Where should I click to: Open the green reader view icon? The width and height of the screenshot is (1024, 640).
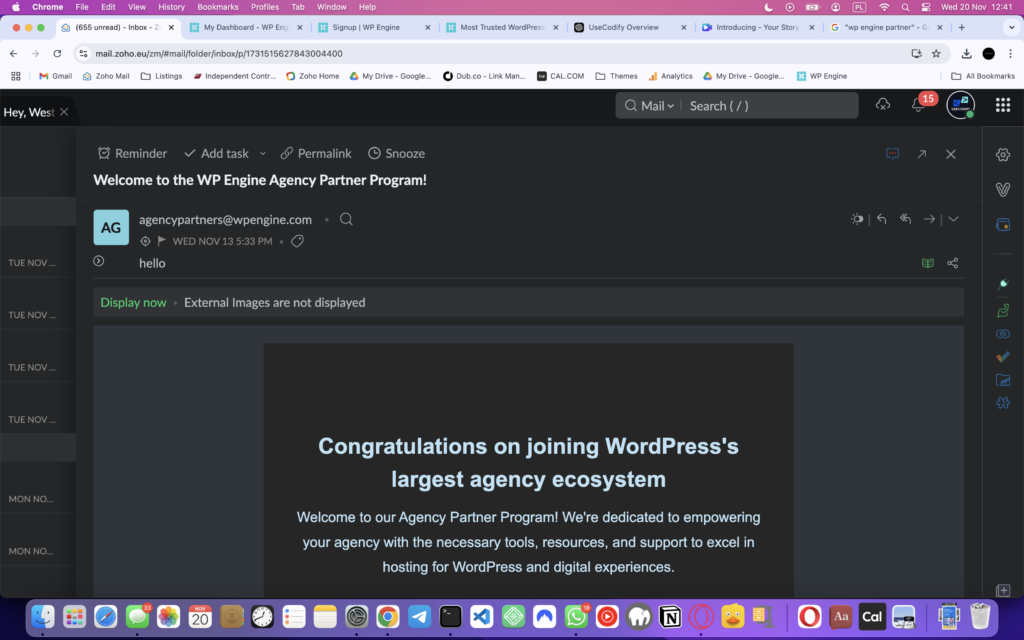(x=927, y=263)
